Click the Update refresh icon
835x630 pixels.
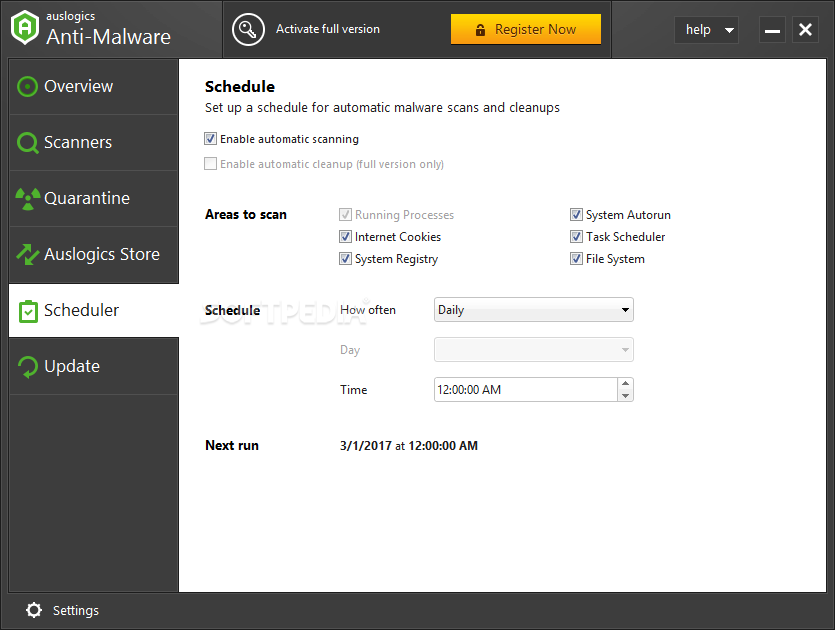(28, 367)
